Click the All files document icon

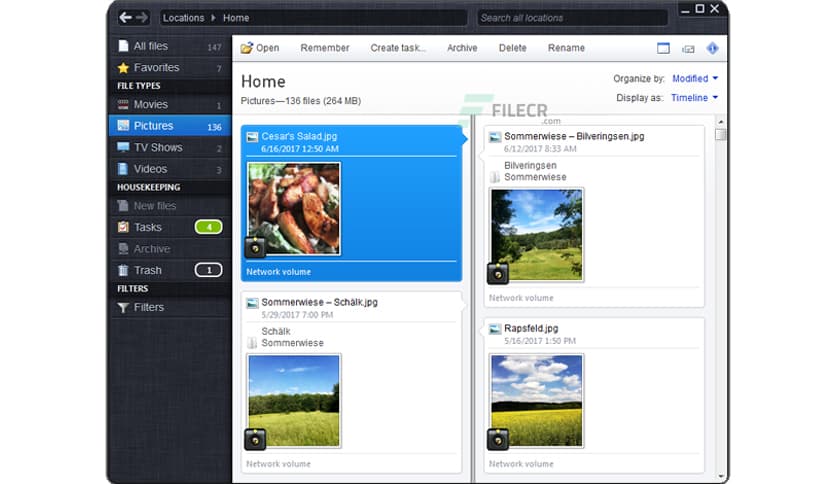(x=123, y=46)
